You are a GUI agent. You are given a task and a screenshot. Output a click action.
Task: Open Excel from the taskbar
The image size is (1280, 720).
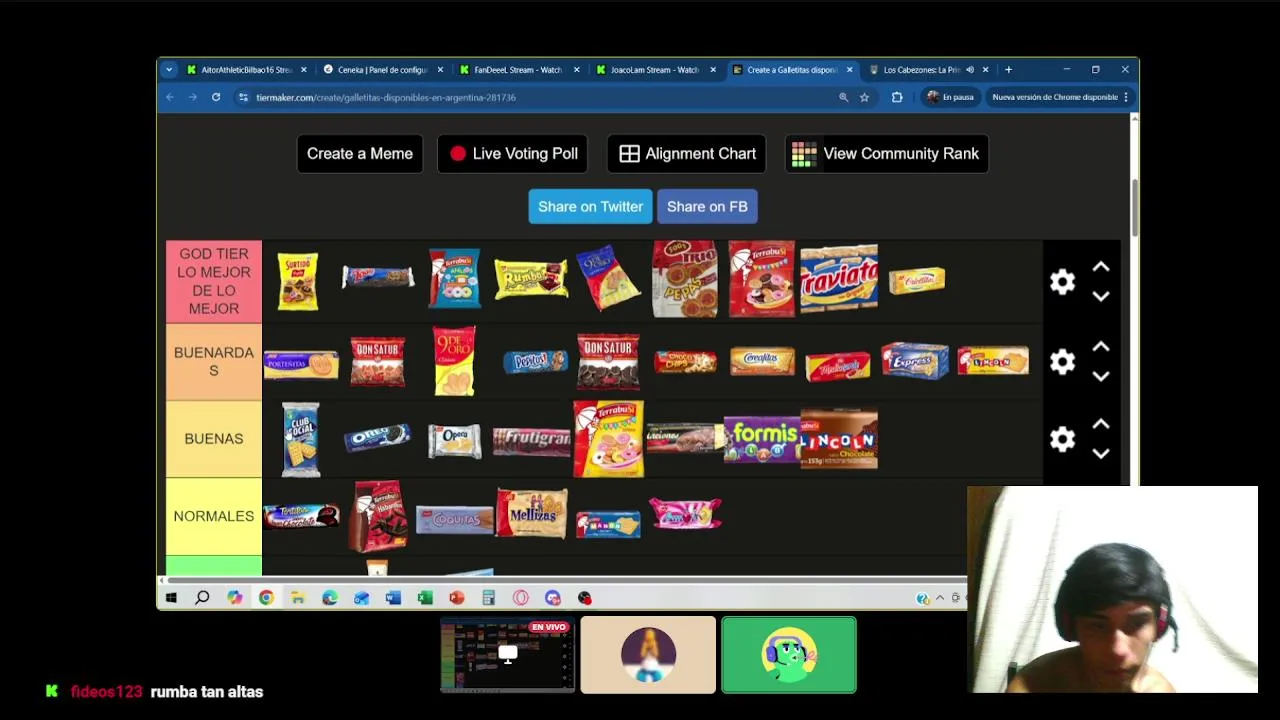(x=425, y=598)
